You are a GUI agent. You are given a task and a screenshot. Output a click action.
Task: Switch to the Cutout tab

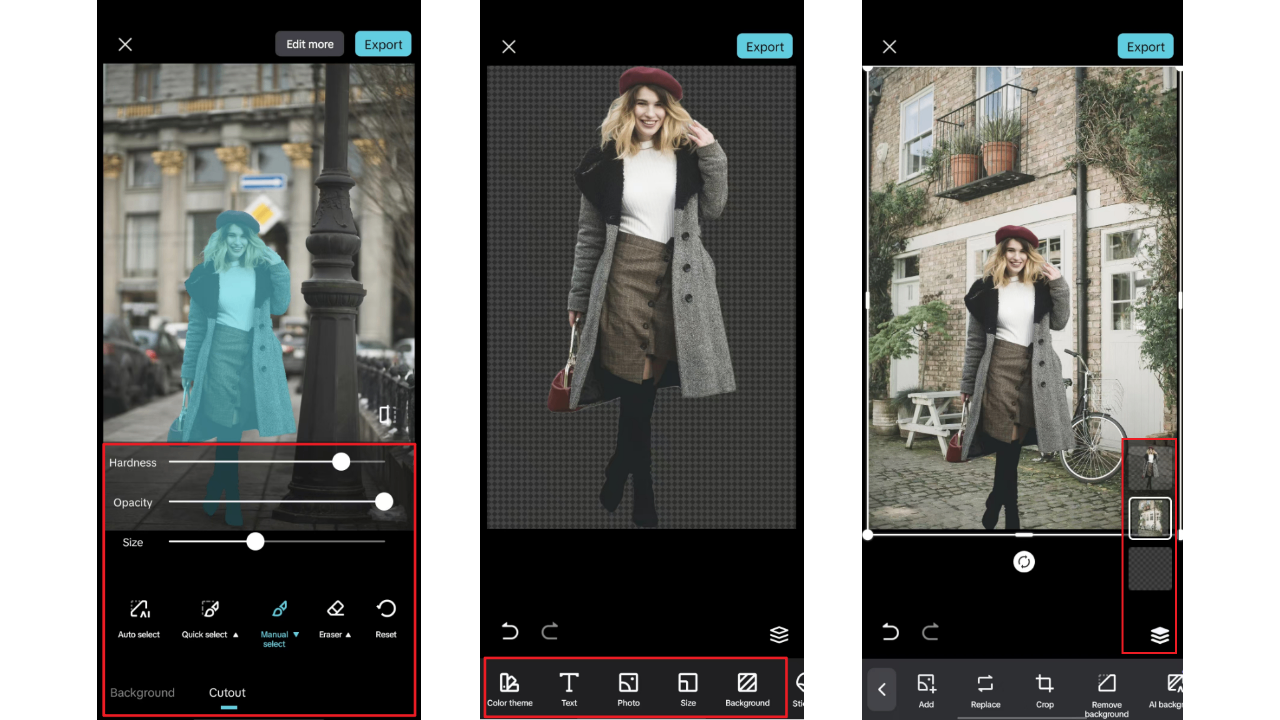[227, 692]
